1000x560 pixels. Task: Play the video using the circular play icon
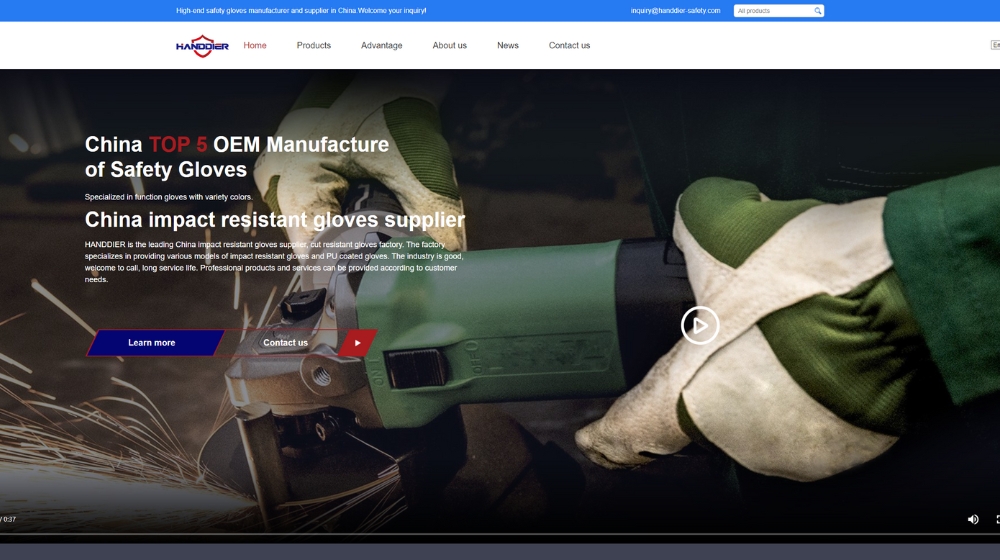700,325
